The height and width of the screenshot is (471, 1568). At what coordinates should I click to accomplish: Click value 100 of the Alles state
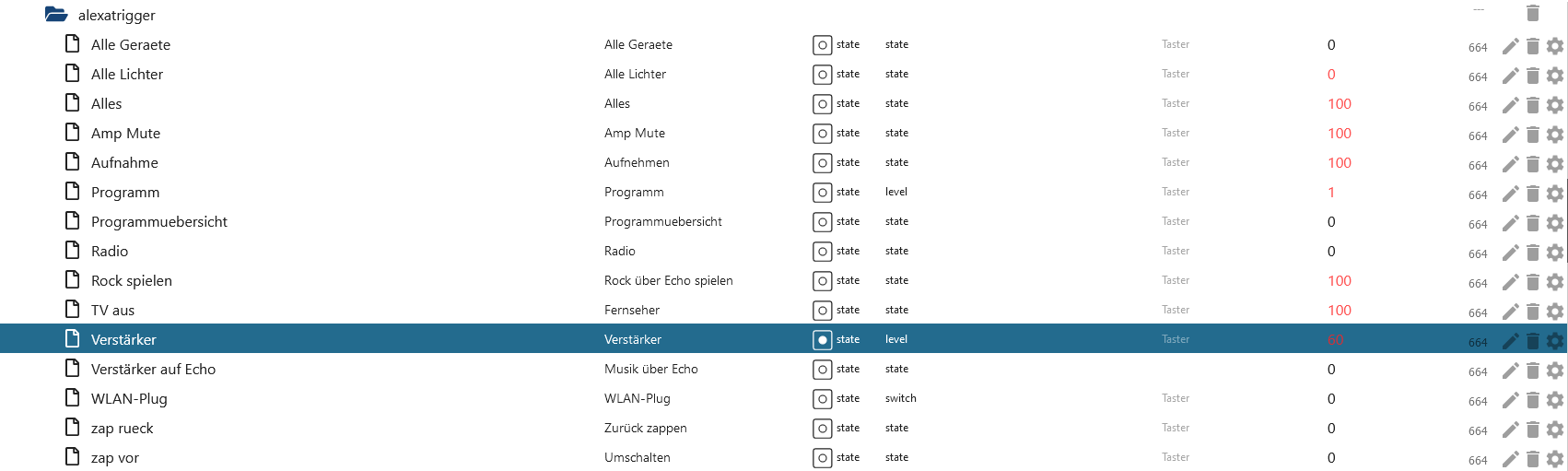click(1340, 104)
